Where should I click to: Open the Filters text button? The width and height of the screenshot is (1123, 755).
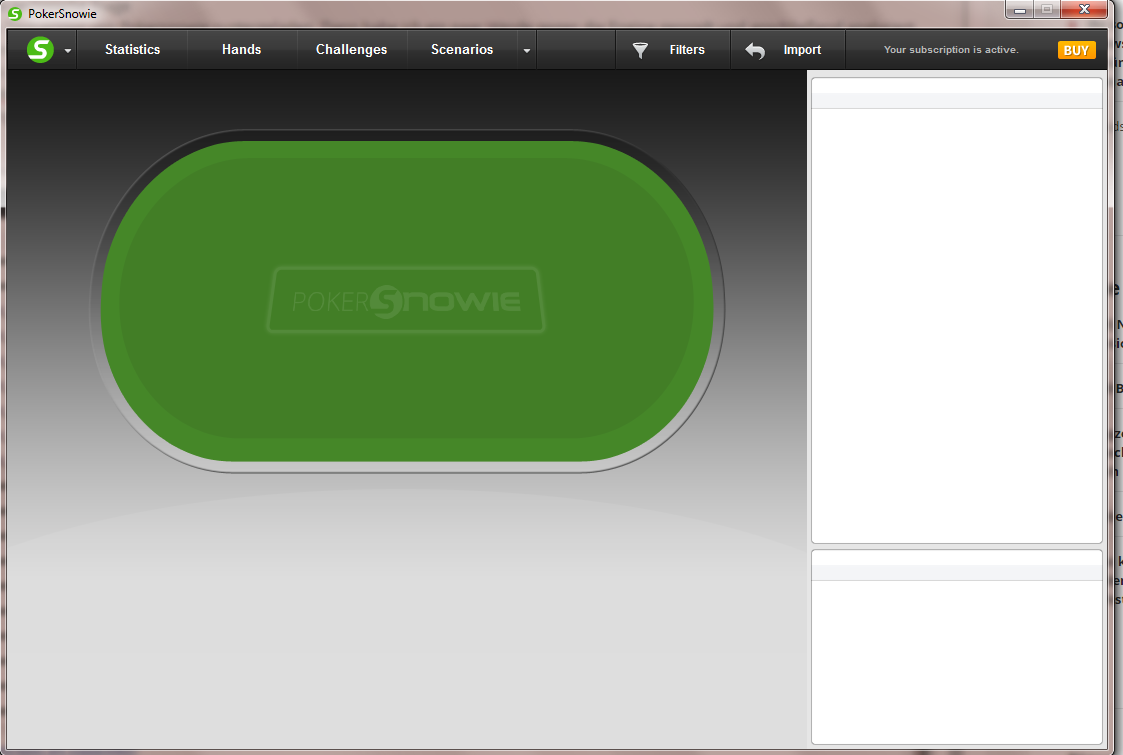[687, 49]
